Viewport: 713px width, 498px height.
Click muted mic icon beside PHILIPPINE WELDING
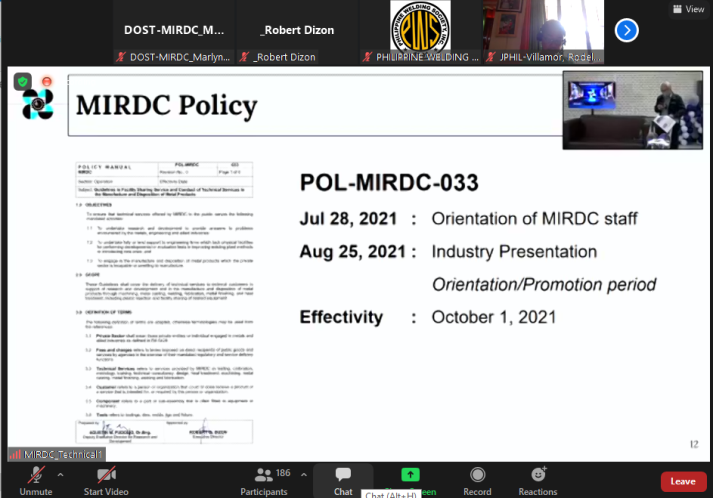(367, 57)
